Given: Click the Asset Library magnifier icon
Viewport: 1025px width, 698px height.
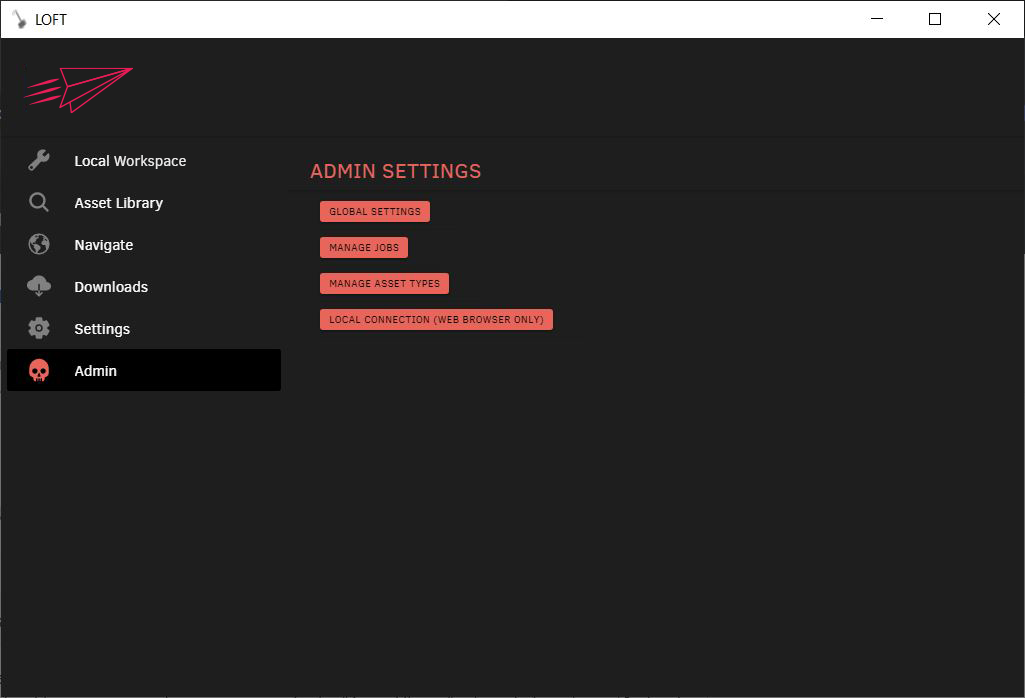Looking at the screenshot, I should coord(38,202).
